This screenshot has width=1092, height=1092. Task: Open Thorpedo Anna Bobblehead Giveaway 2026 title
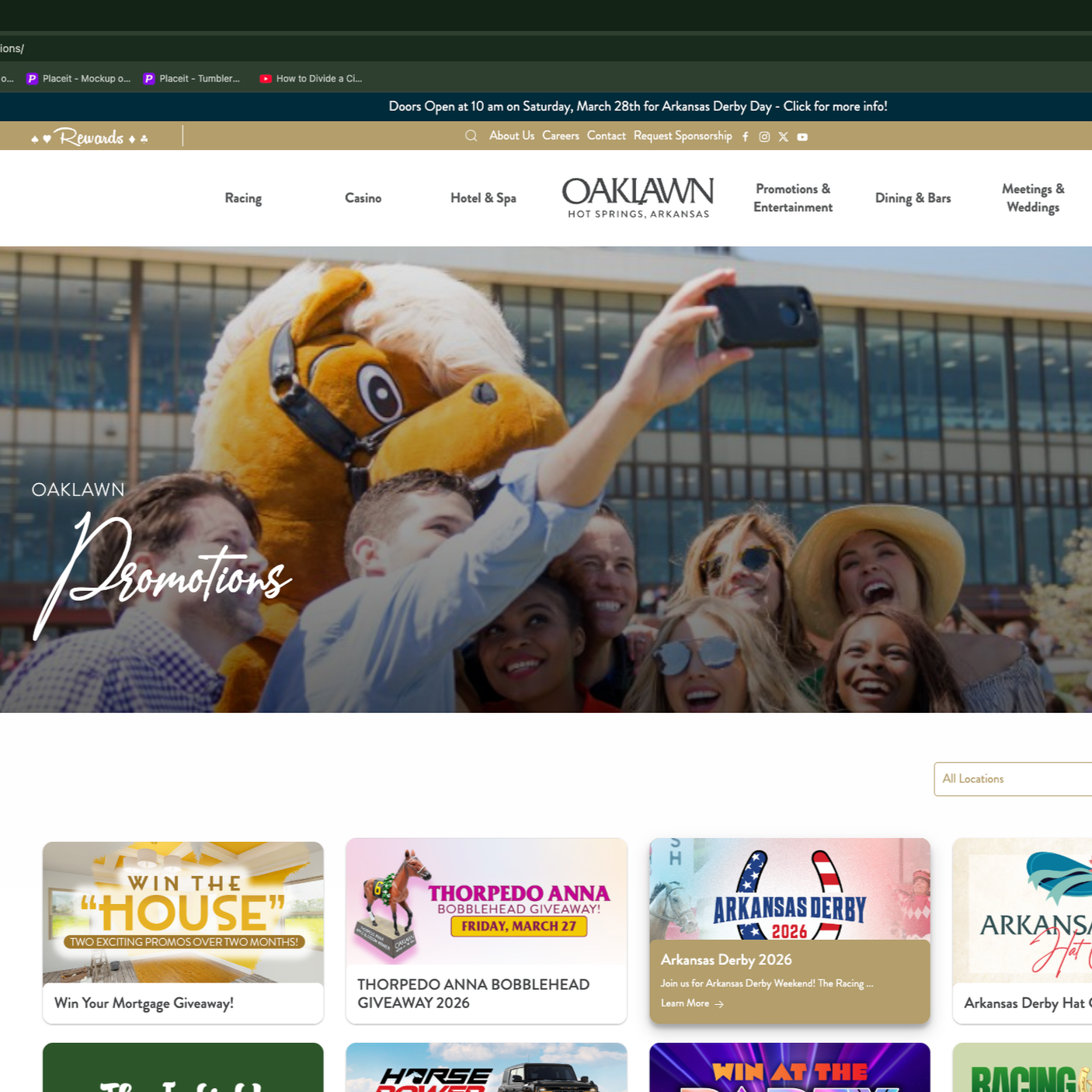click(473, 994)
